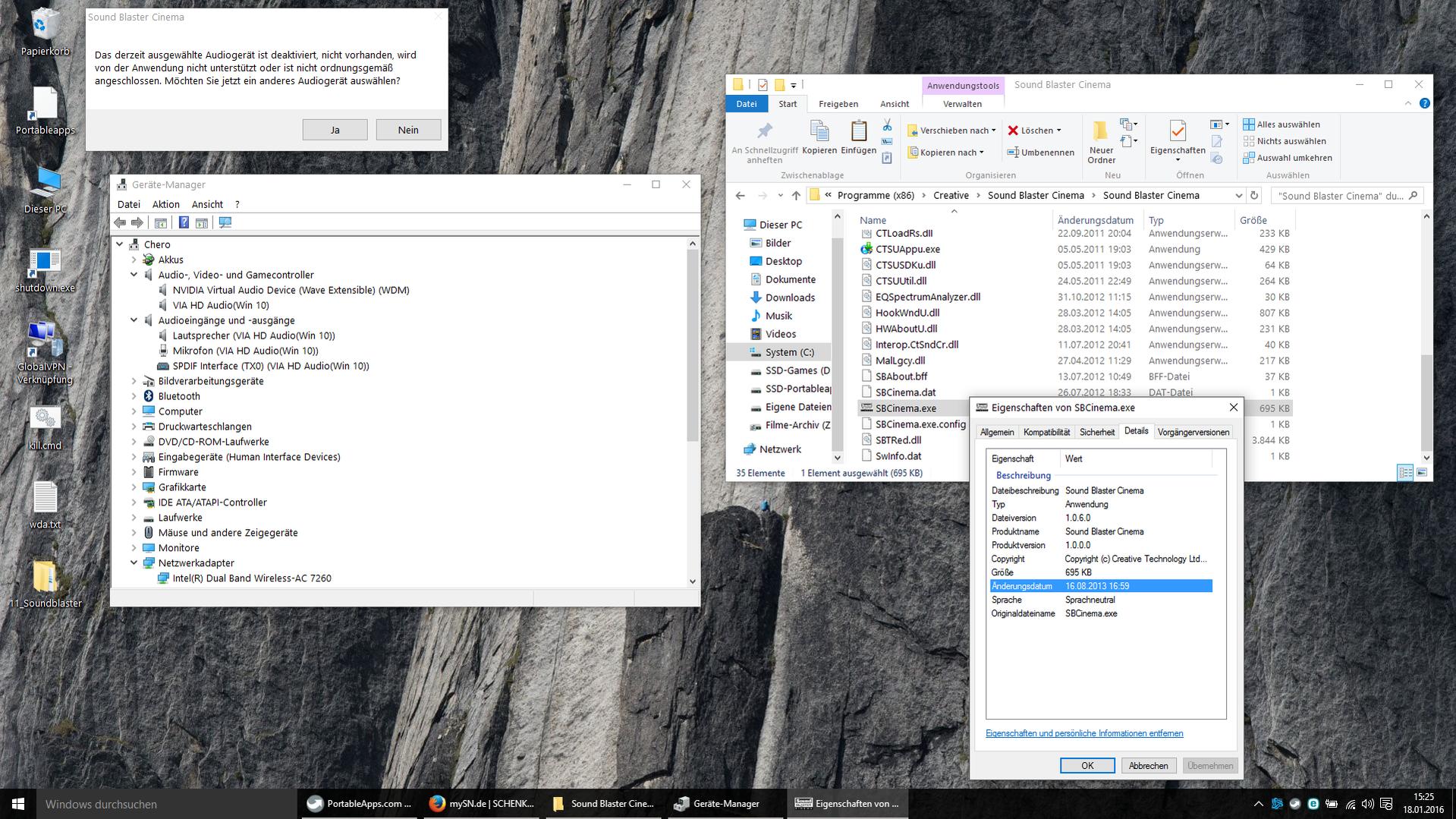Open the Aktion menu in Geräte-Manager
Image resolution: width=1456 pixels, height=819 pixels.
pyautogui.click(x=165, y=204)
